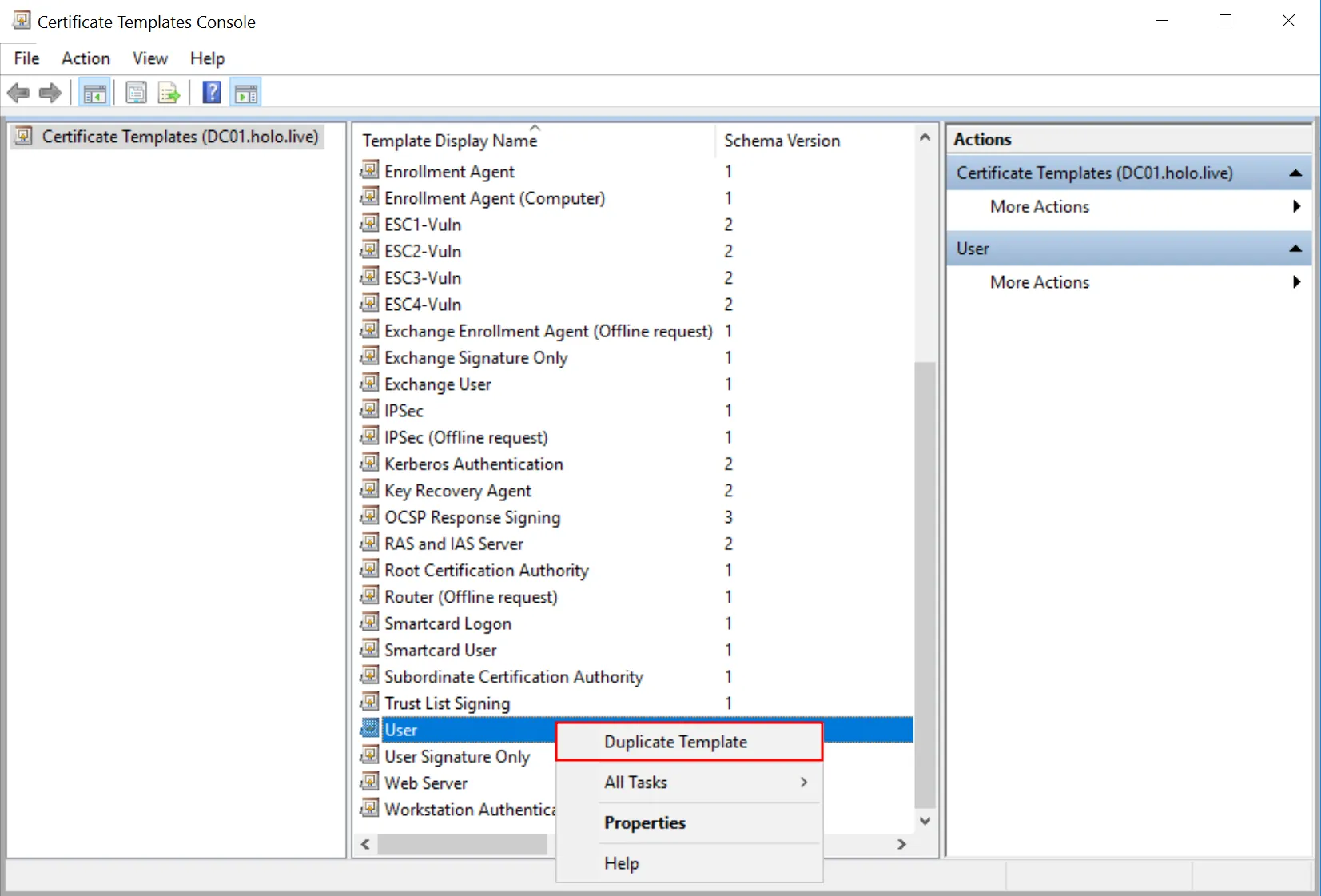This screenshot has height=896, width=1321.
Task: Click the Enrollment Agent template icon
Action: (x=369, y=170)
